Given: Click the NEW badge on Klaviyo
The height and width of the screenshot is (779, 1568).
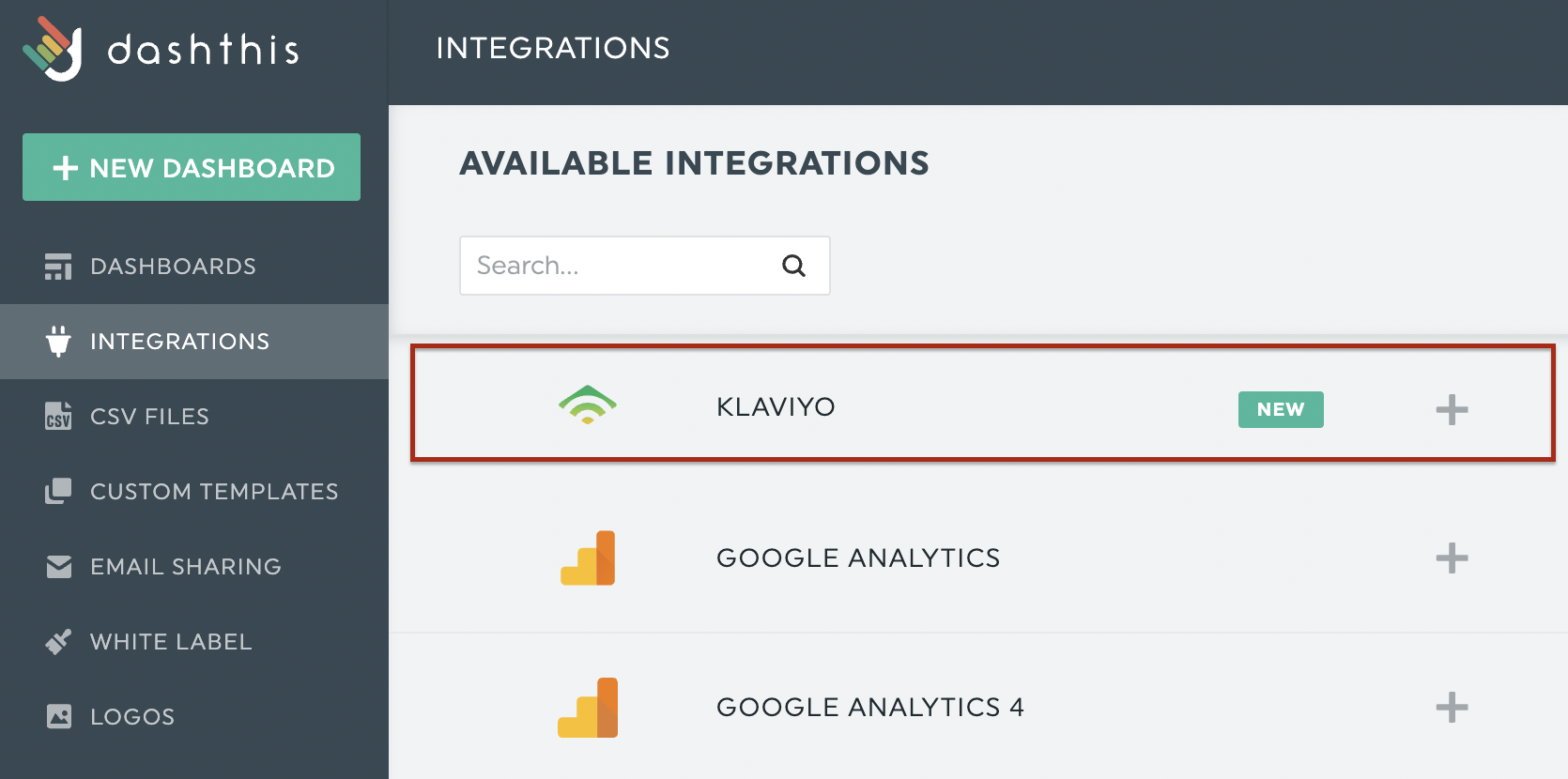Looking at the screenshot, I should pyautogui.click(x=1281, y=409).
